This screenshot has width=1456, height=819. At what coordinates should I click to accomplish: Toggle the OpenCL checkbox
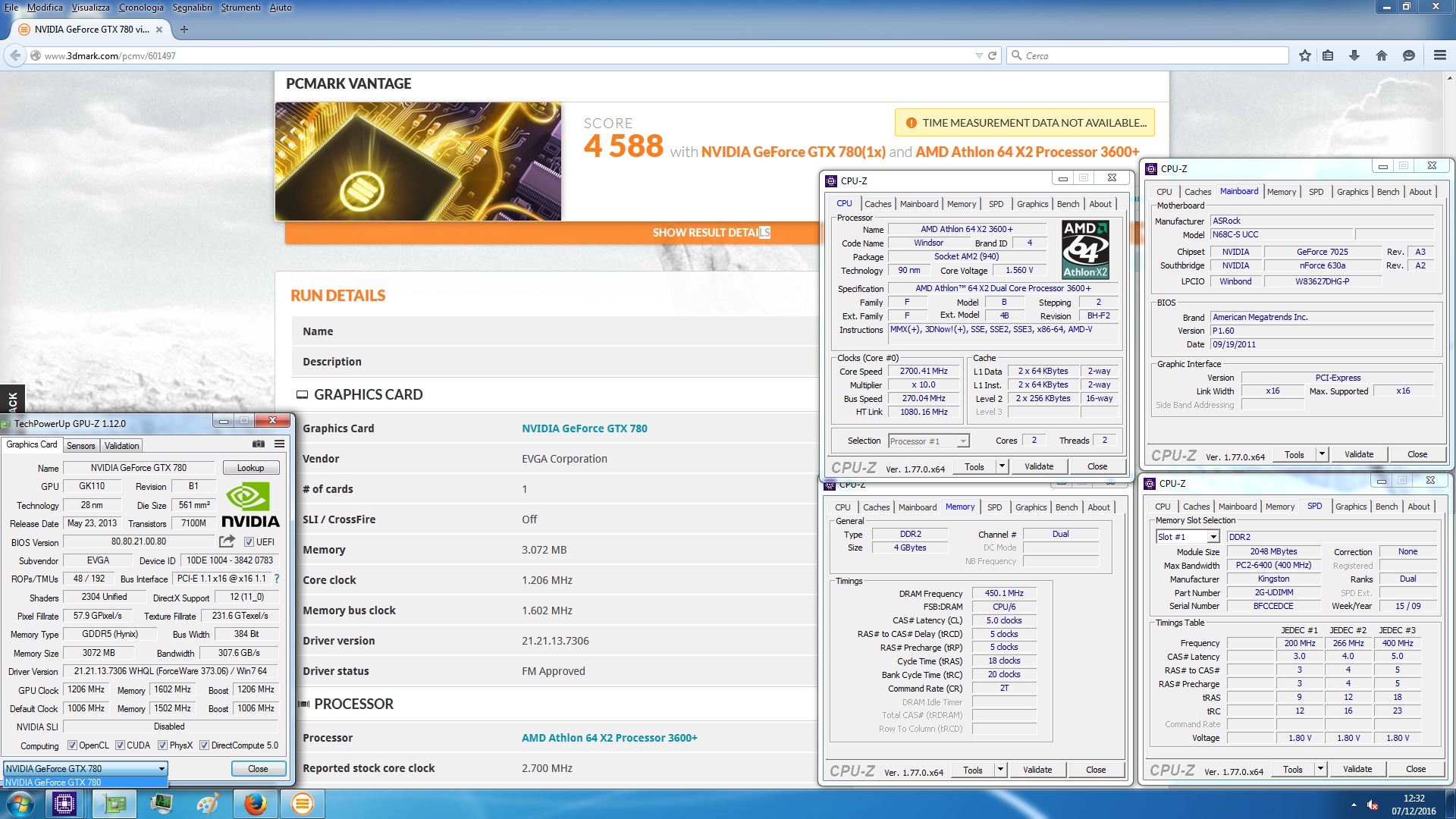[x=72, y=745]
